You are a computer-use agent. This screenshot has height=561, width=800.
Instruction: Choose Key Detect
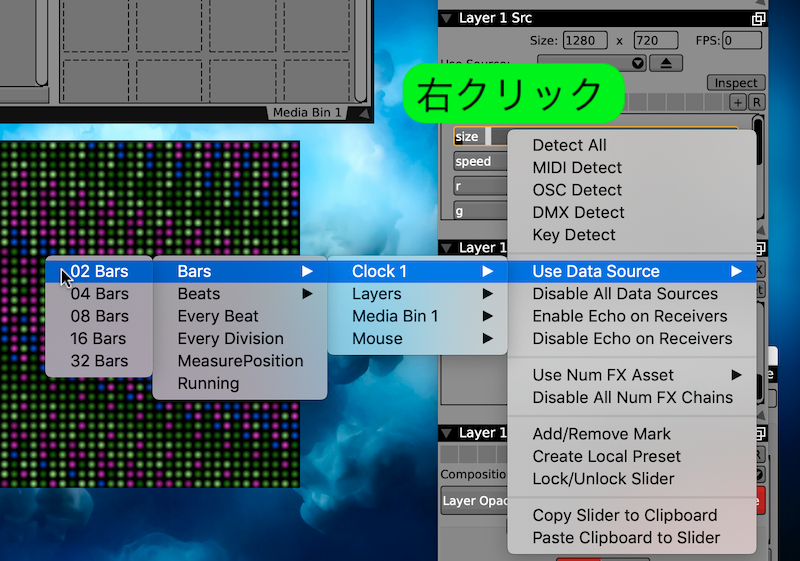pyautogui.click(x=632, y=235)
